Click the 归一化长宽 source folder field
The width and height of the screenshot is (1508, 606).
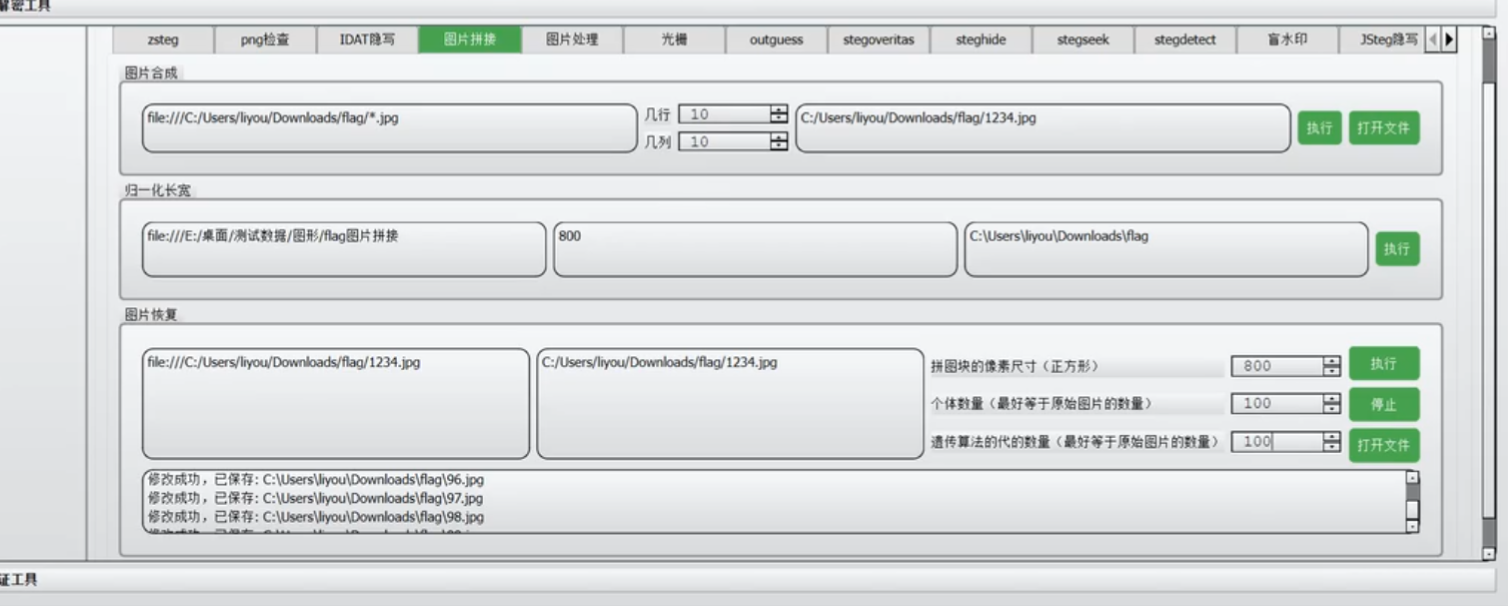(x=344, y=249)
